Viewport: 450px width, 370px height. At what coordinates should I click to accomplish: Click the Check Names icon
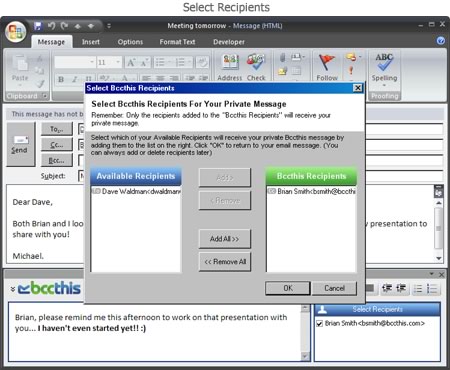click(x=256, y=63)
